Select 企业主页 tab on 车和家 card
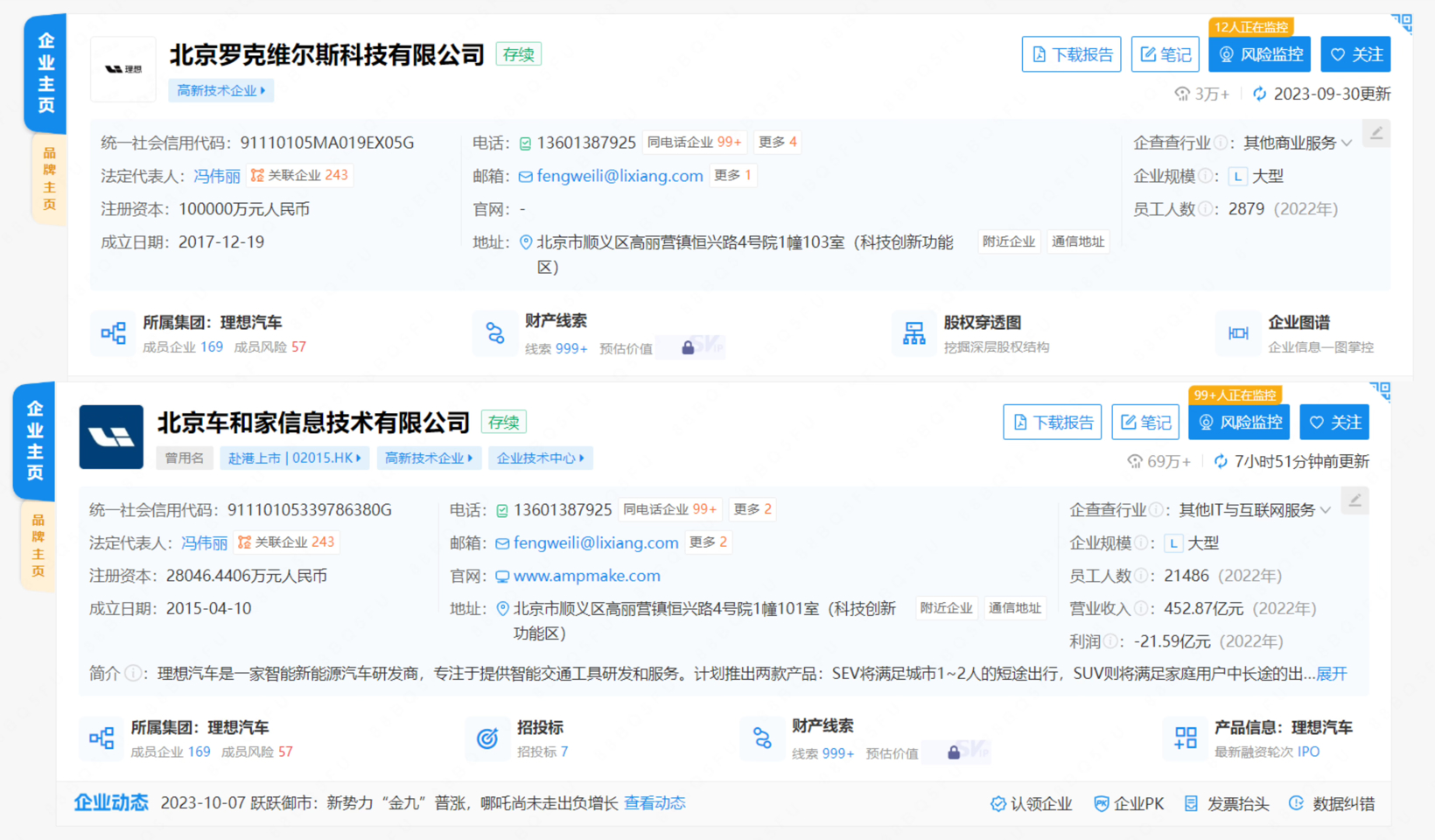The width and height of the screenshot is (1435, 840). 34,441
